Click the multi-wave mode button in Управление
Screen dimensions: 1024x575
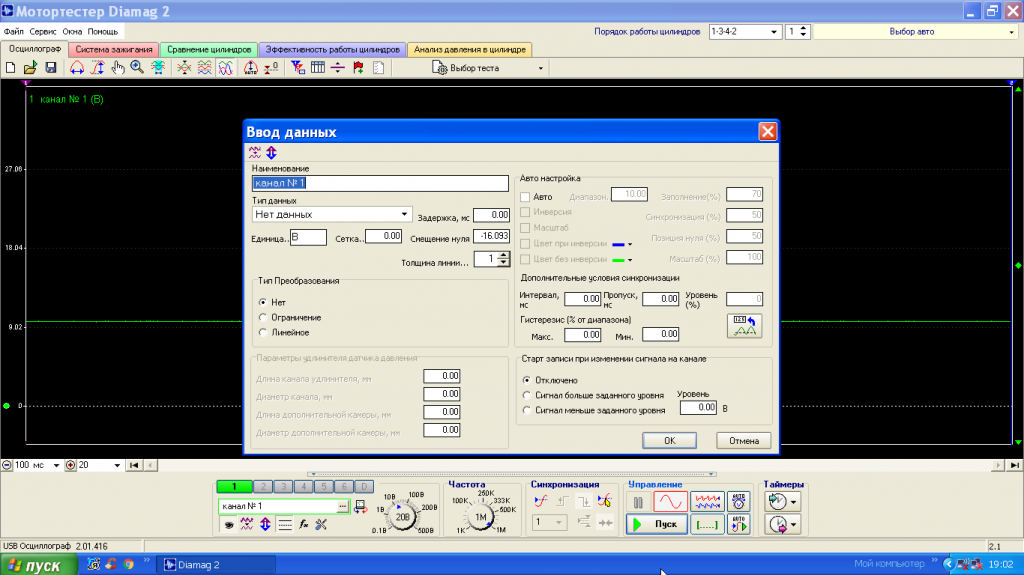click(707, 502)
